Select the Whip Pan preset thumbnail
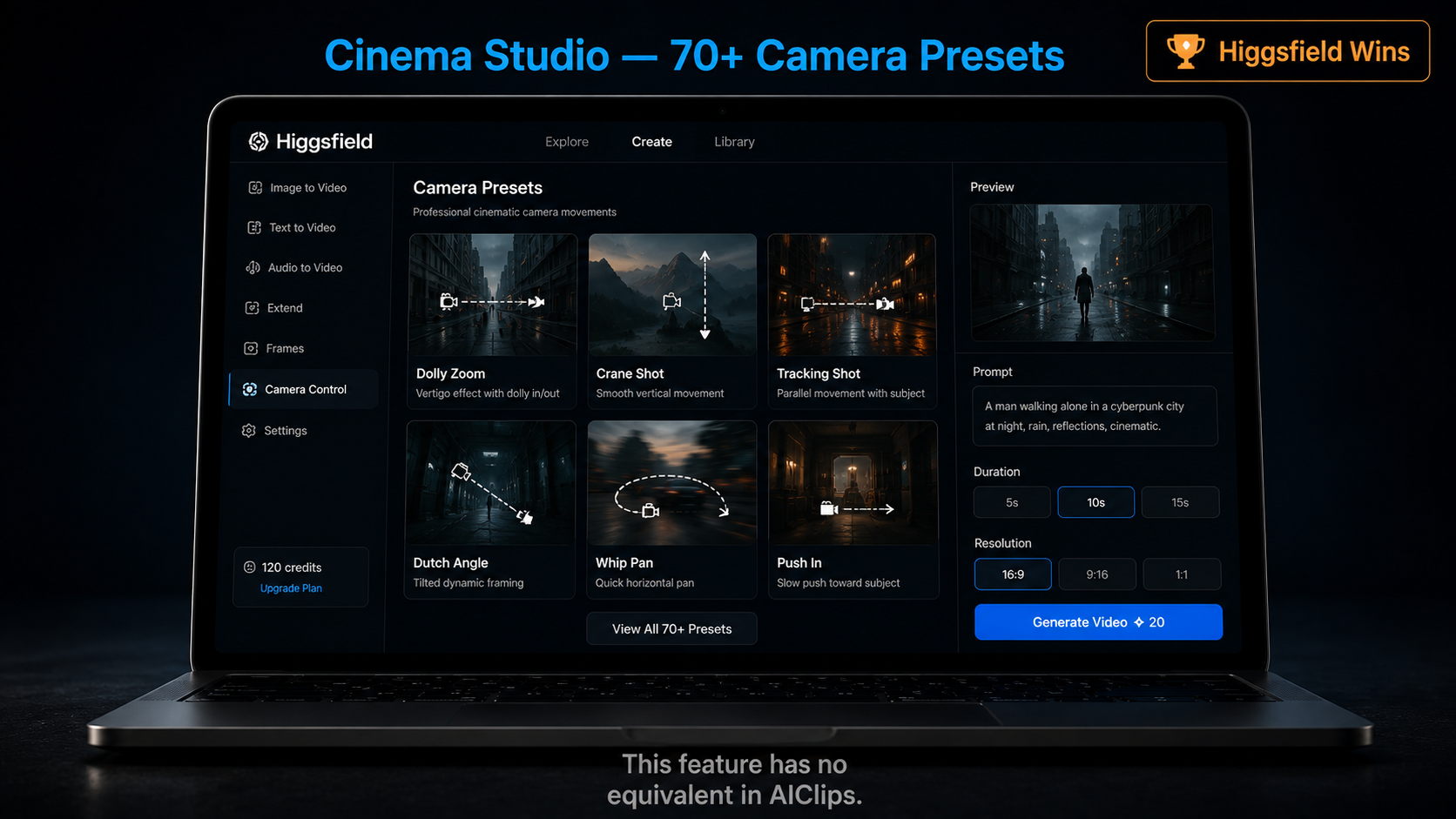Viewport: 1456px width, 819px height. [x=671, y=484]
